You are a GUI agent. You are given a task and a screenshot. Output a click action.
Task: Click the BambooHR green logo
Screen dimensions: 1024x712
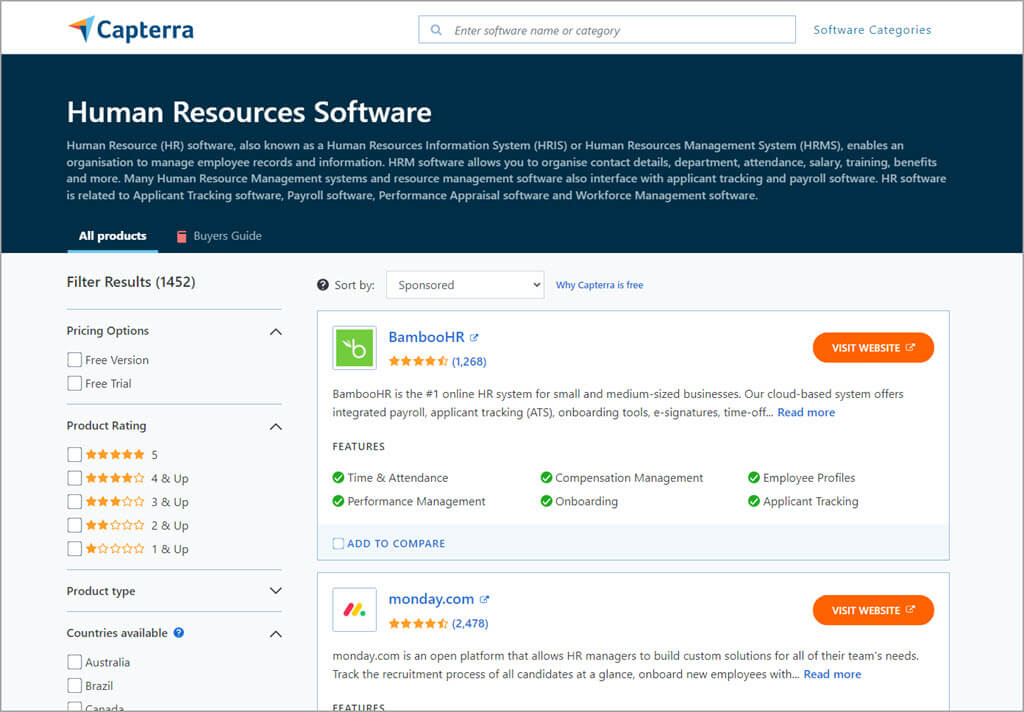[x=354, y=348]
